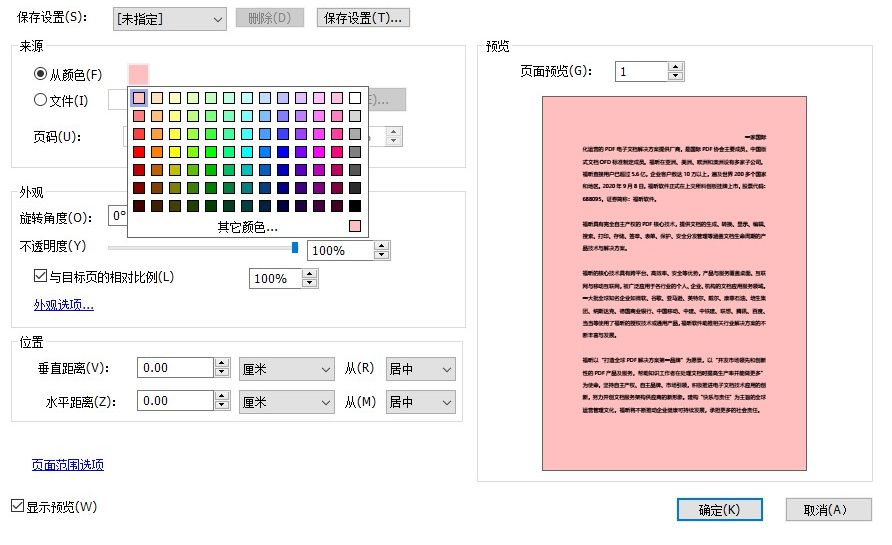This screenshot has width=892, height=545.
Task: Increase the relative scale percentage up arrow
Action: (x=309, y=274)
